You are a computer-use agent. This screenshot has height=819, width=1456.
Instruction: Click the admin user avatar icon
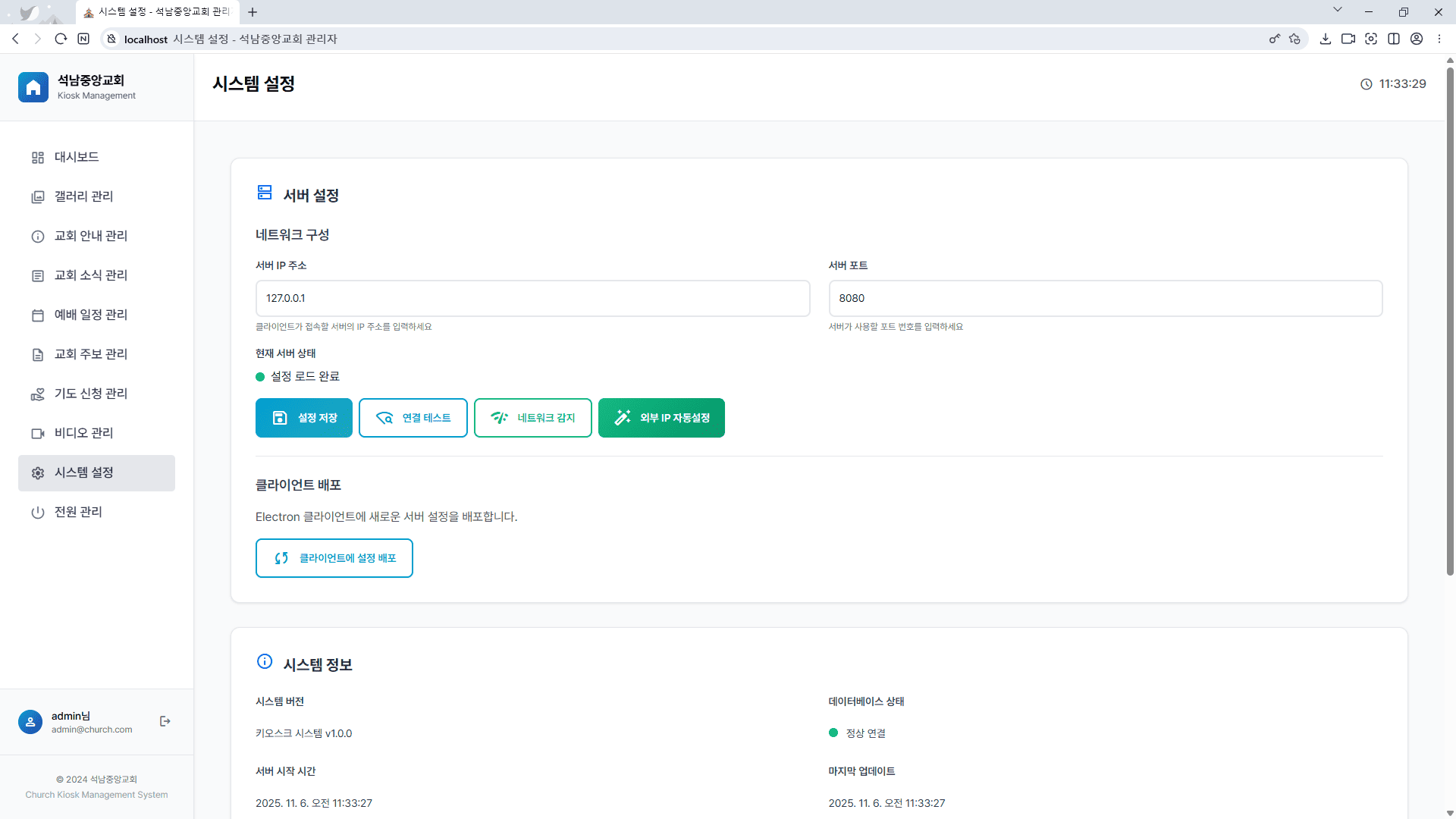click(x=30, y=722)
